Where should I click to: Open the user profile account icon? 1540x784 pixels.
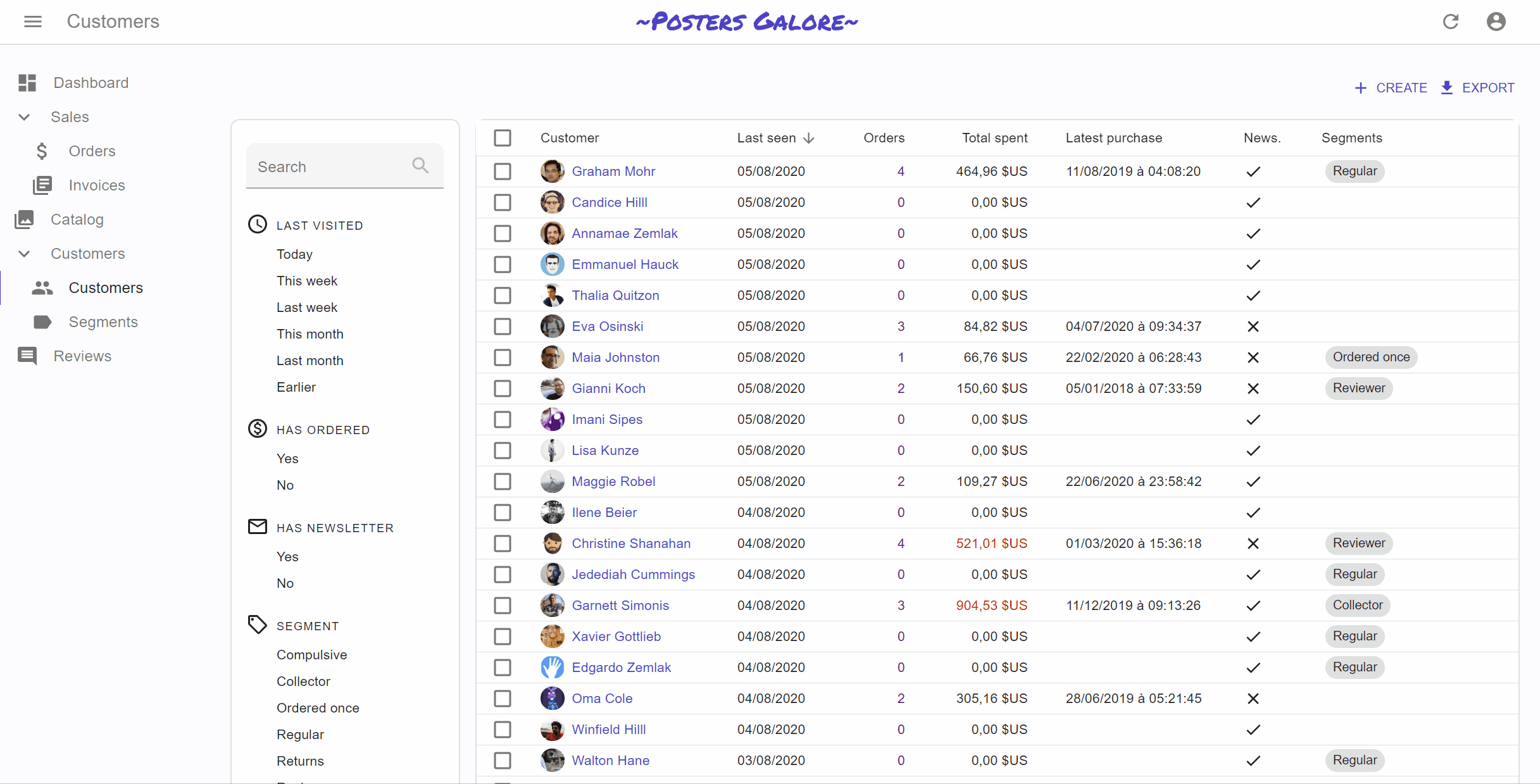tap(1496, 22)
